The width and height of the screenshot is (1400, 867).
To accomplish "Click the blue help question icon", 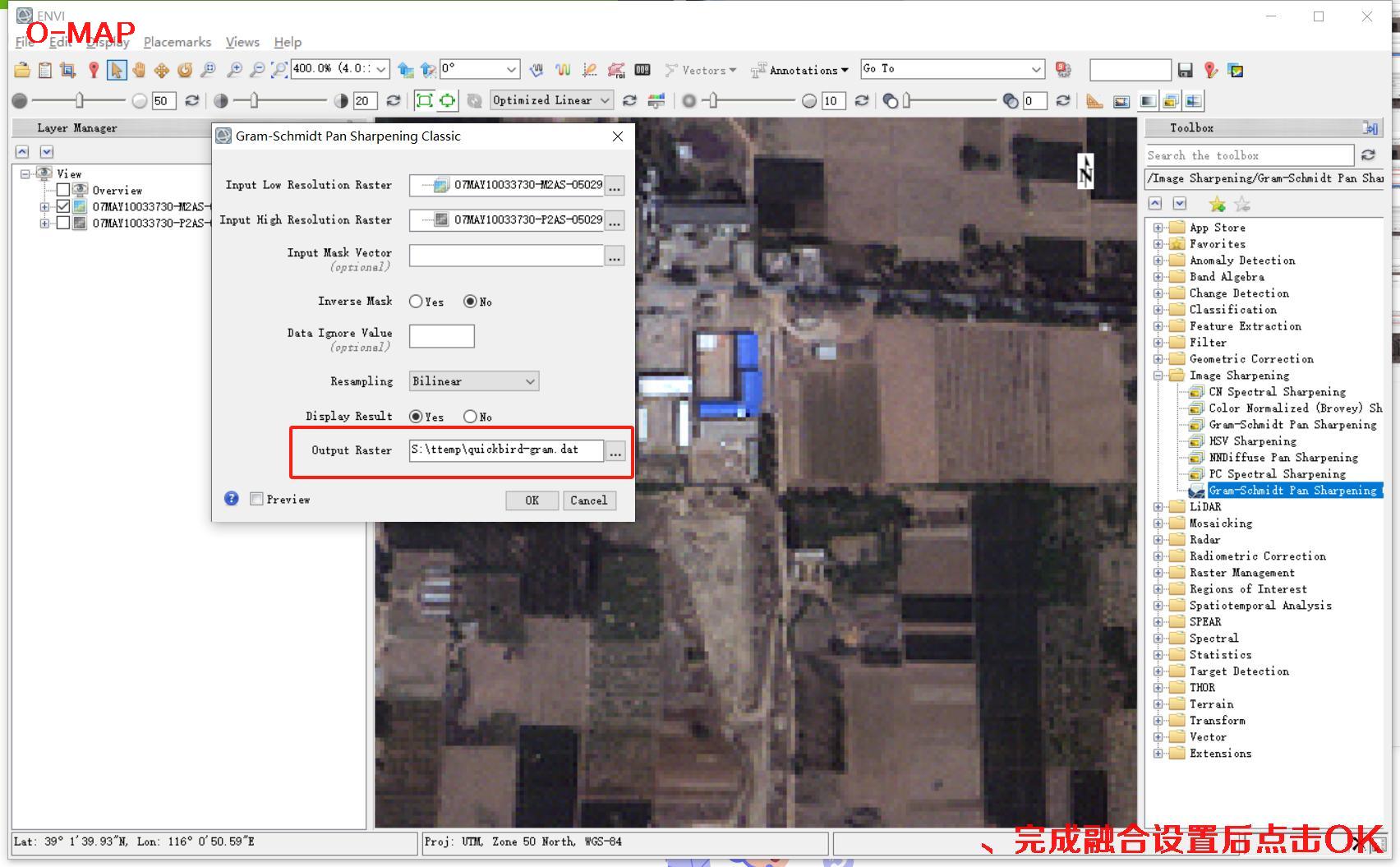I will coord(232,499).
